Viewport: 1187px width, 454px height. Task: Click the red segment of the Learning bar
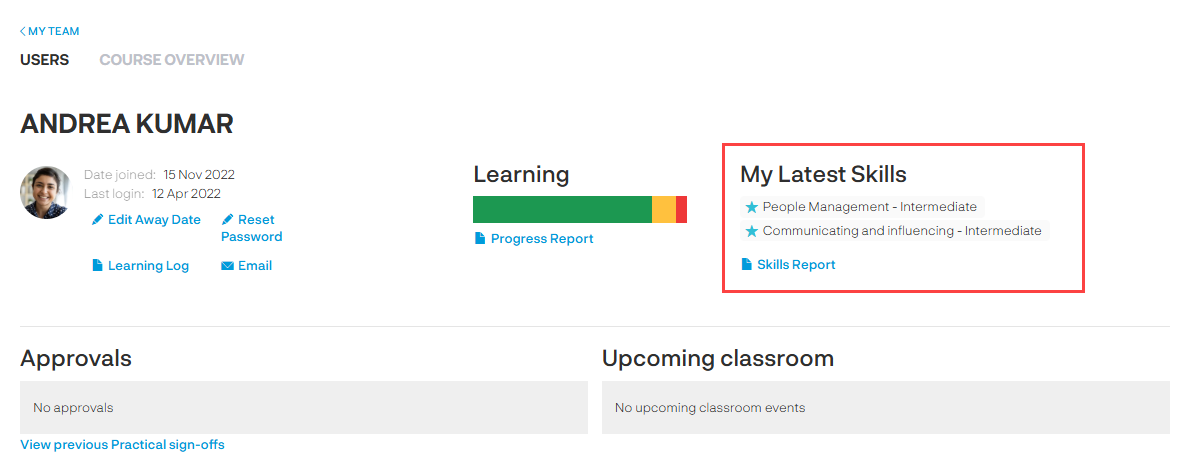[x=681, y=210]
